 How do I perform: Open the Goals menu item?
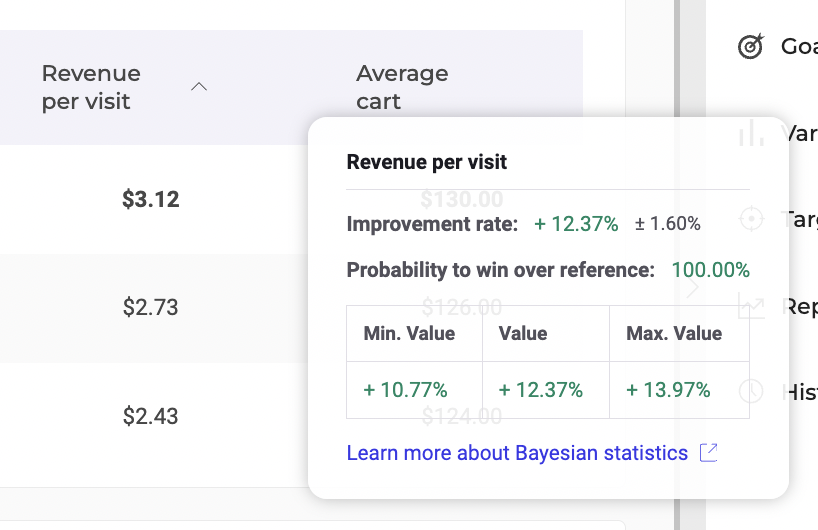point(798,46)
